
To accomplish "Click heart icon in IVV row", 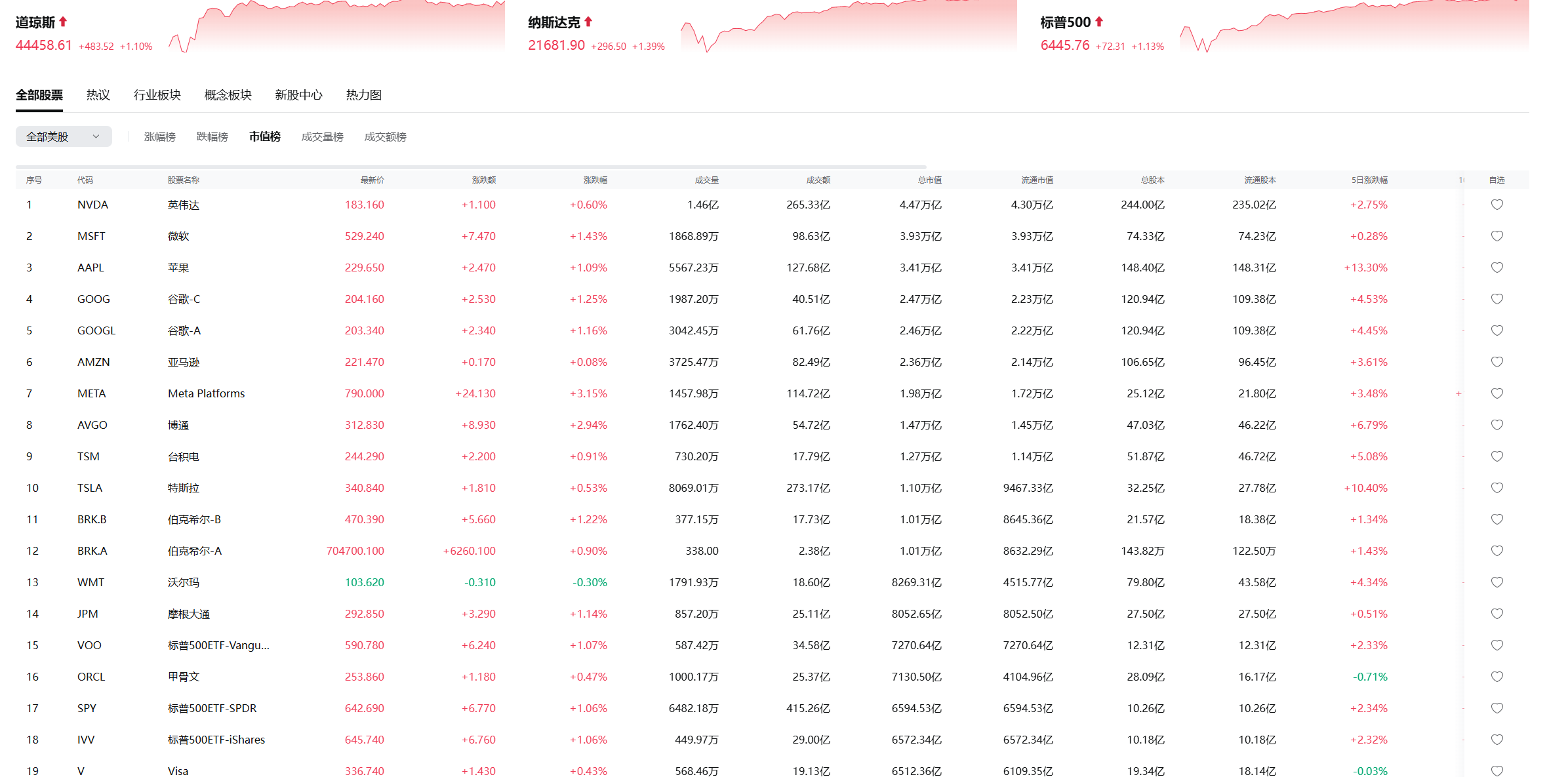I will click(x=1497, y=740).
